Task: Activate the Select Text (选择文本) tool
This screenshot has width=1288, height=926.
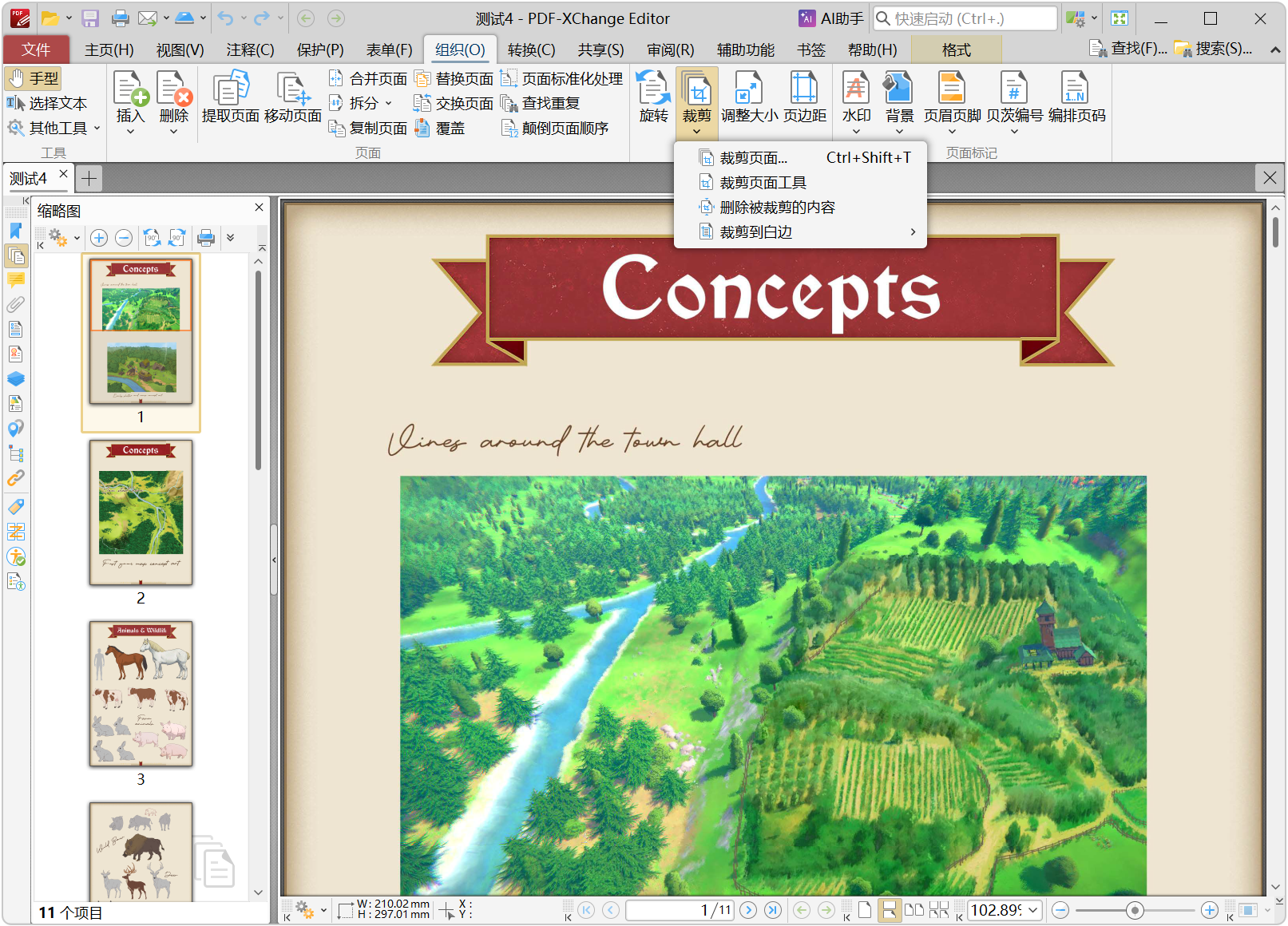Action: pyautogui.click(x=46, y=103)
